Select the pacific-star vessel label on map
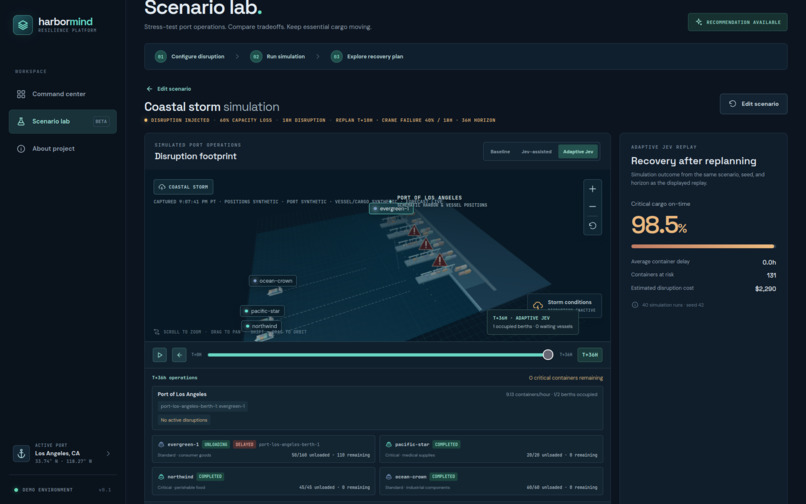Viewport: 806px width, 504px height. (262, 311)
